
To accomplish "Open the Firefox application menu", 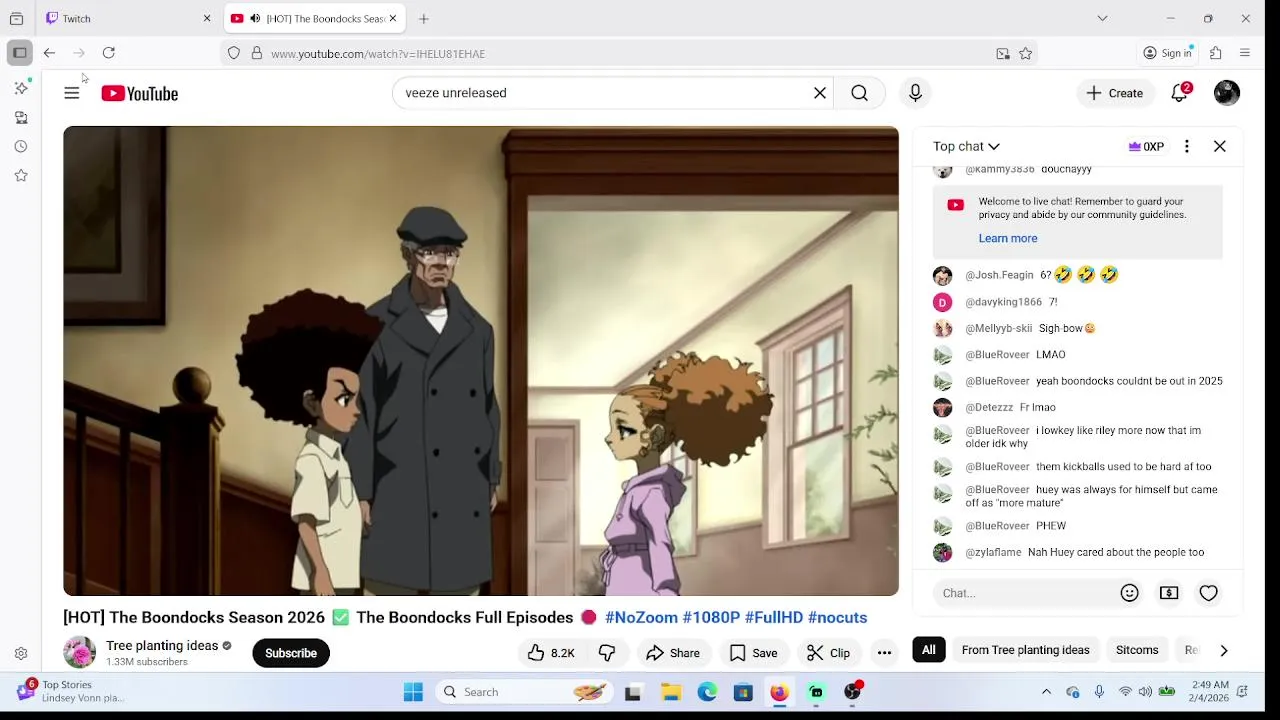I will (x=1245, y=53).
